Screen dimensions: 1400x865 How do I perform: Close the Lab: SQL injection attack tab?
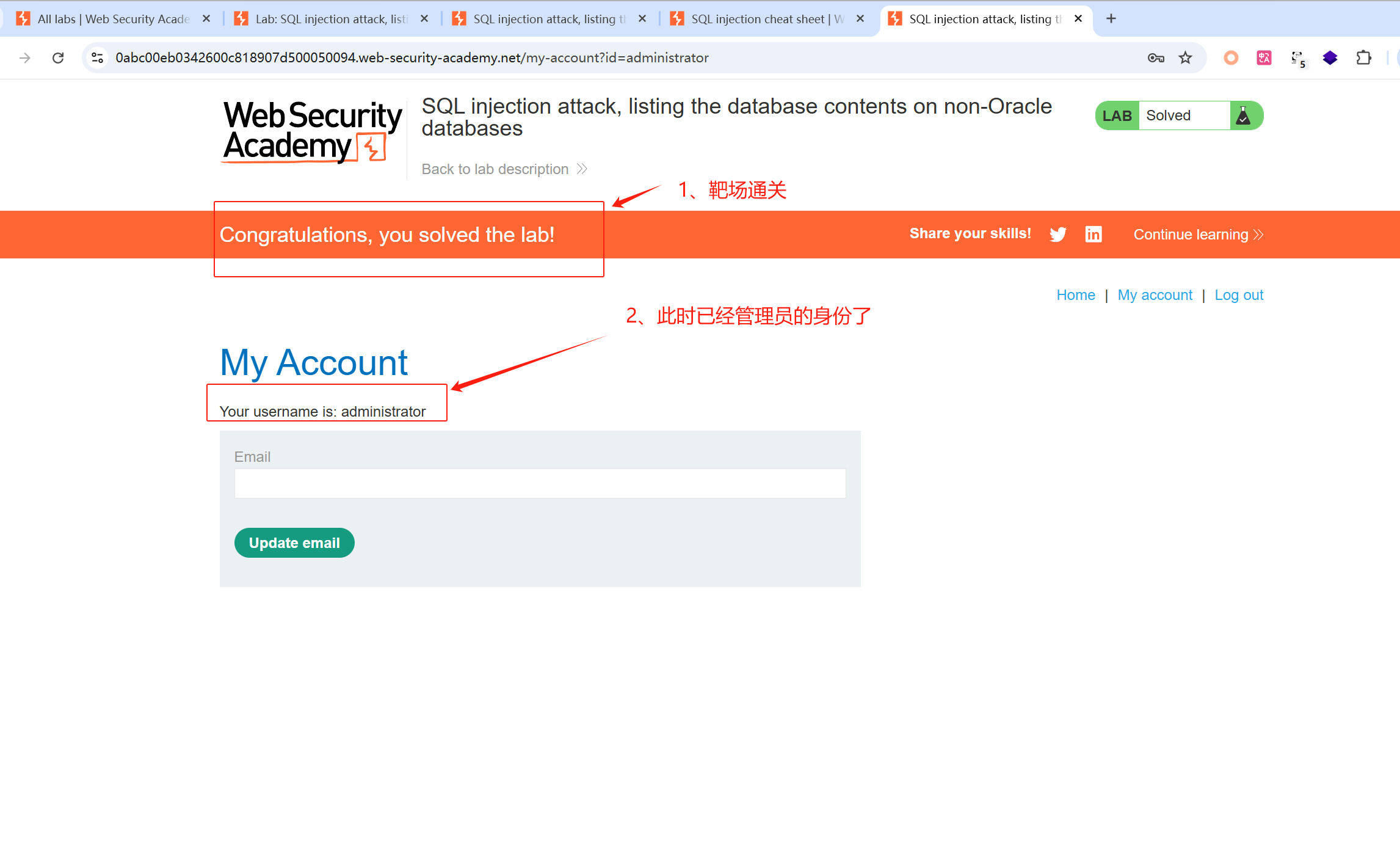(x=424, y=19)
